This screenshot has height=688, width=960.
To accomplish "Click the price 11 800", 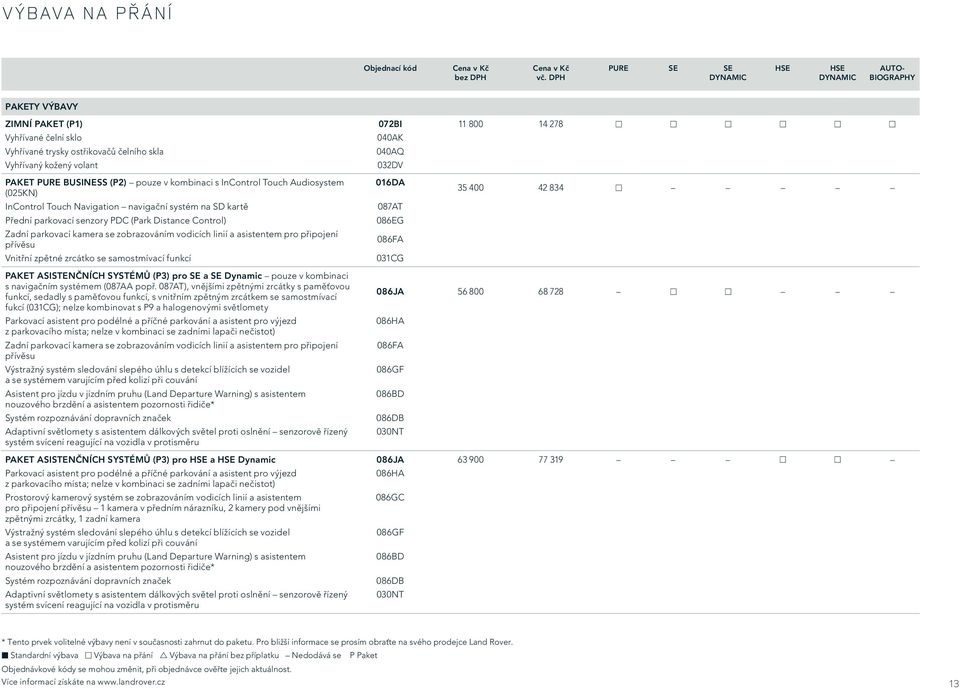I will coord(470,124).
